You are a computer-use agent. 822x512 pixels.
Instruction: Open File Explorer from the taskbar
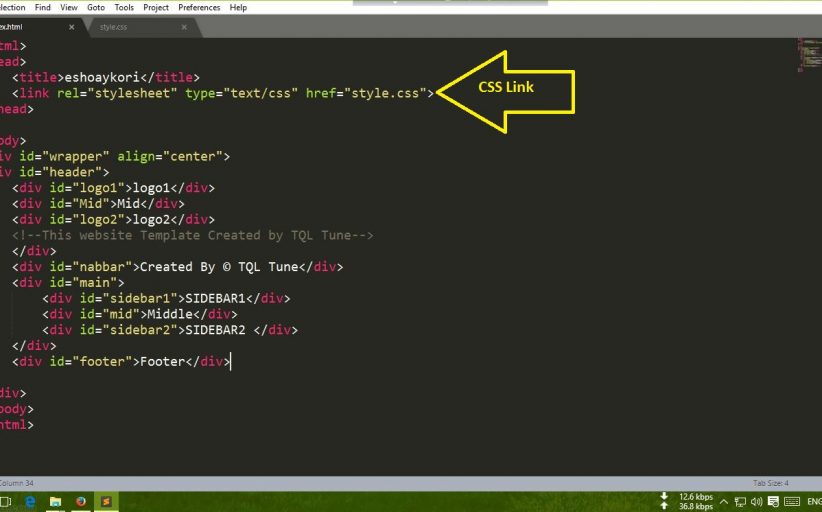click(x=55, y=501)
